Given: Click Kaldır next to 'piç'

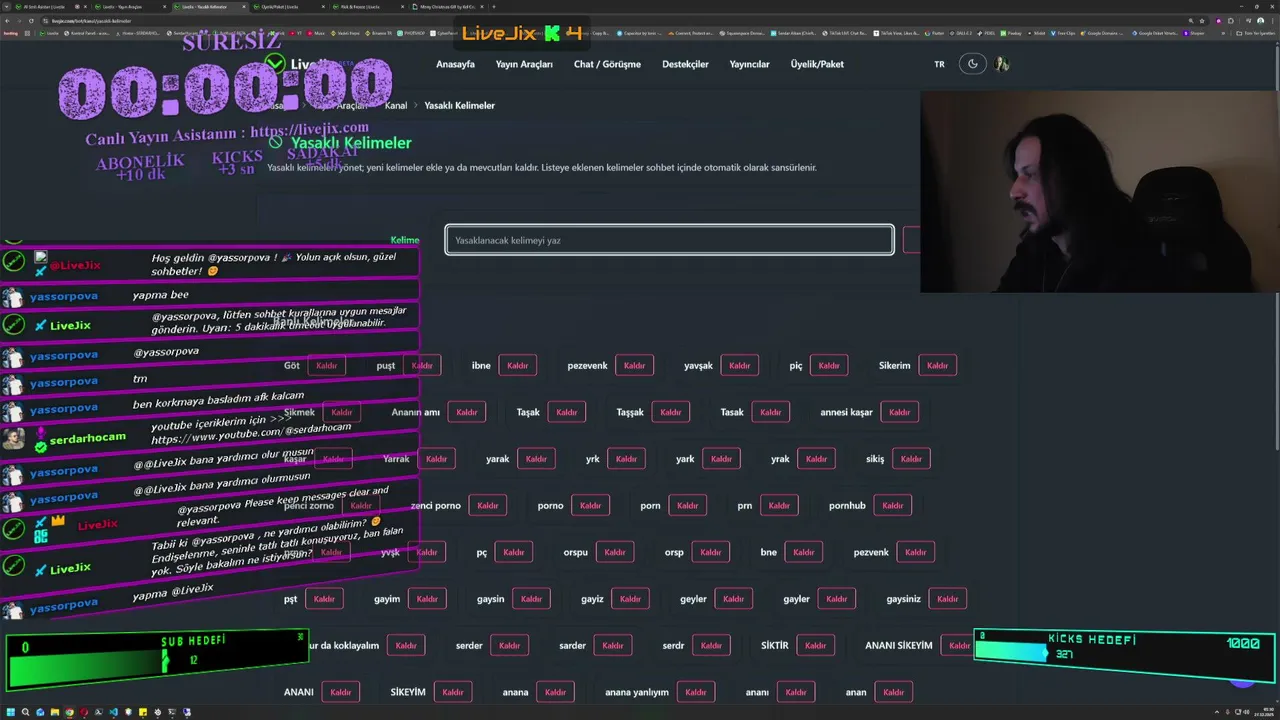Looking at the screenshot, I should tap(829, 366).
